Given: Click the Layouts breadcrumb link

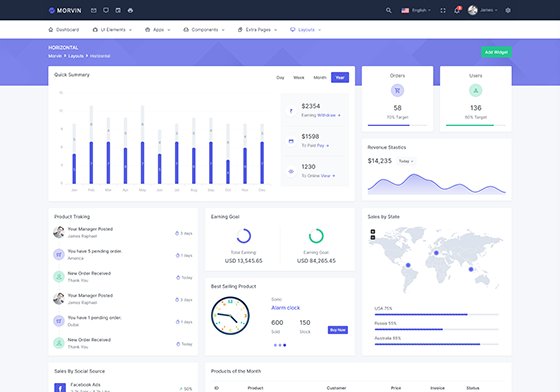Looking at the screenshot, I should point(76,56).
